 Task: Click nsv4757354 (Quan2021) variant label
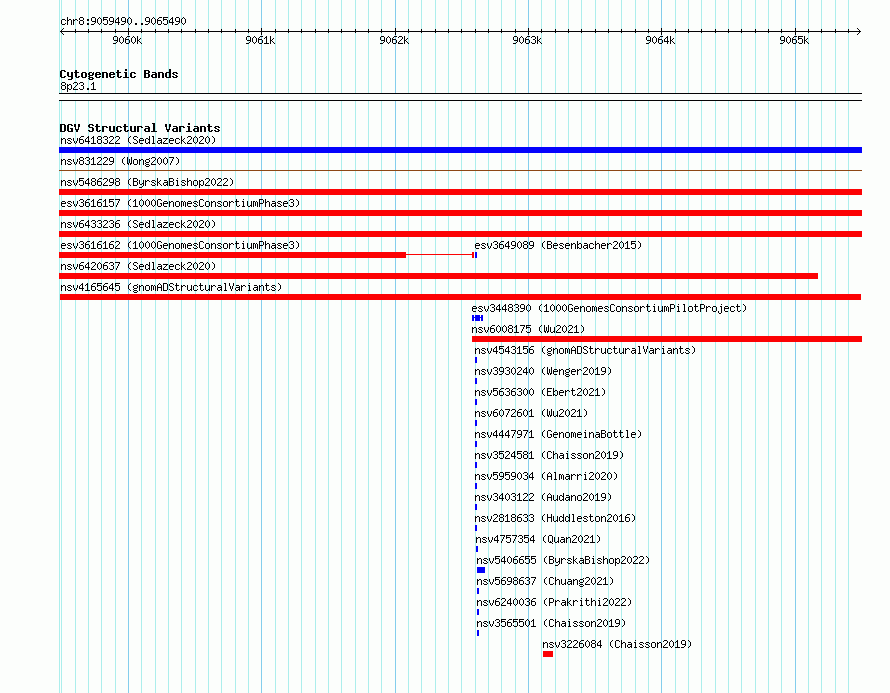tap(538, 539)
